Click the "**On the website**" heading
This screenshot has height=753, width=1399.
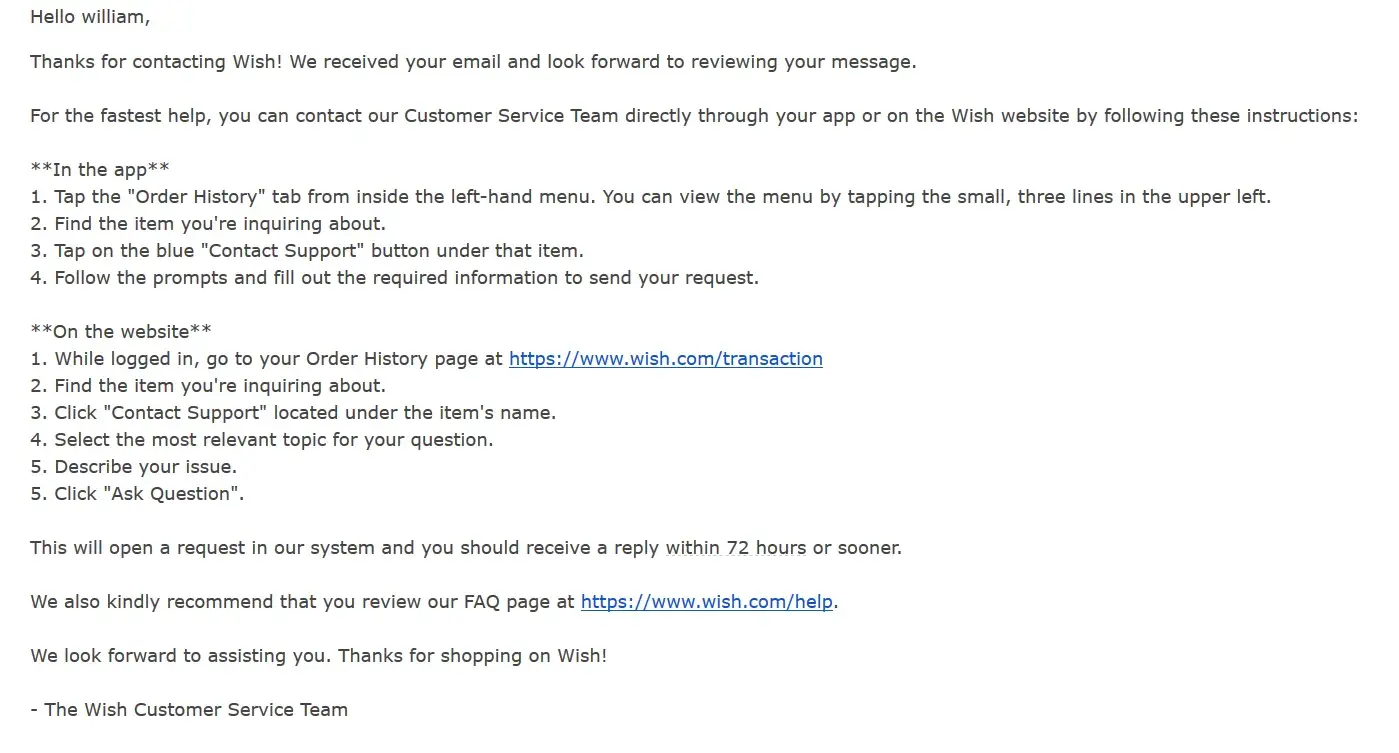tap(121, 332)
